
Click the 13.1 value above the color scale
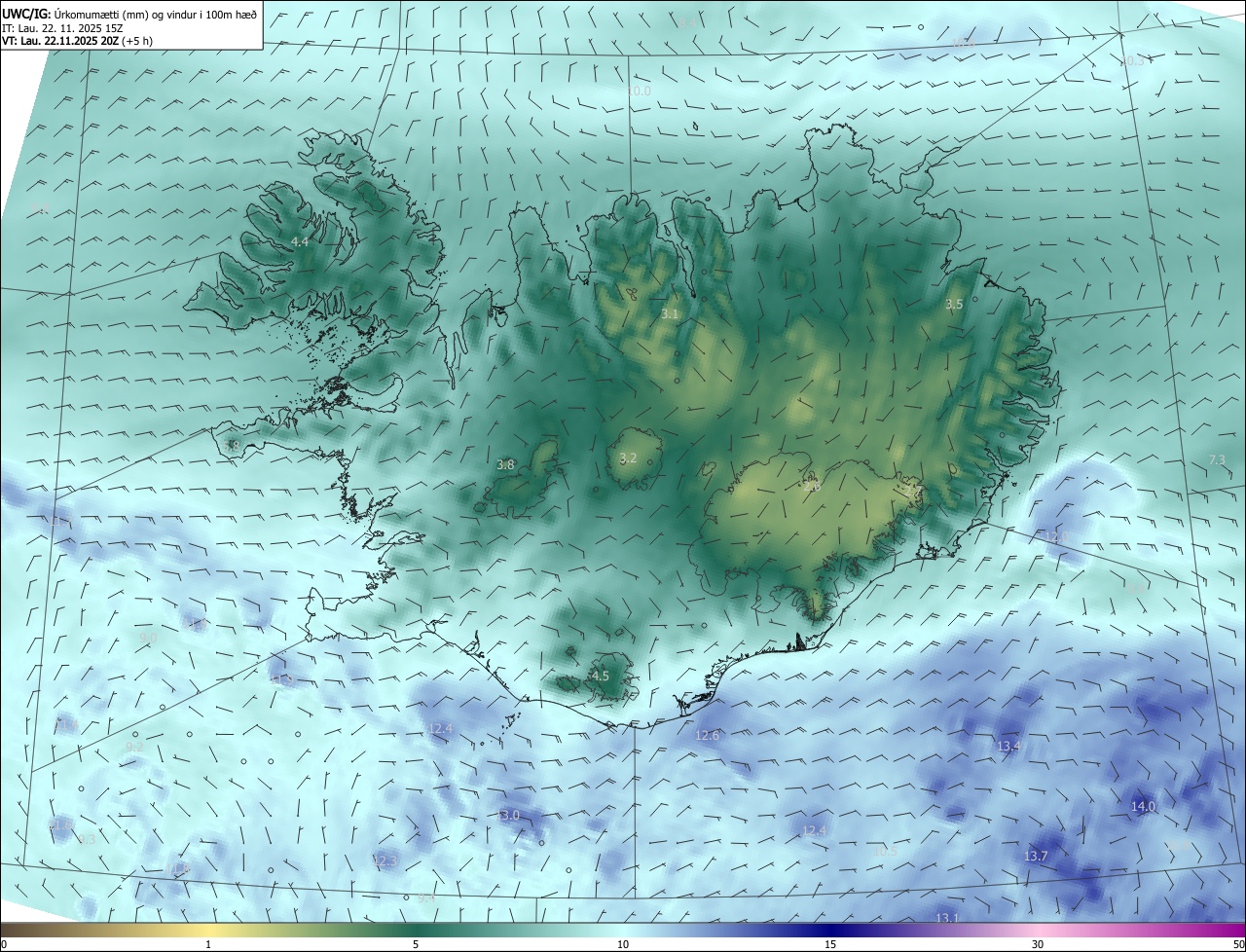(947, 918)
